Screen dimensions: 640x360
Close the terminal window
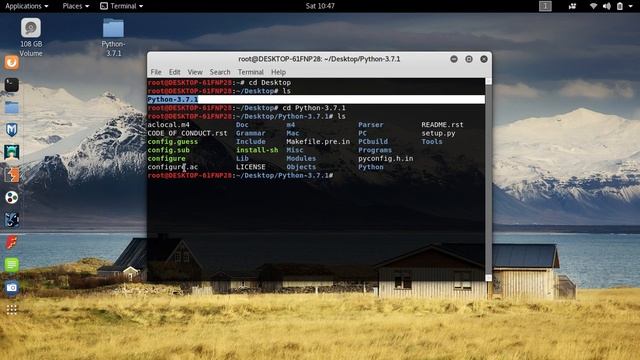484,59
